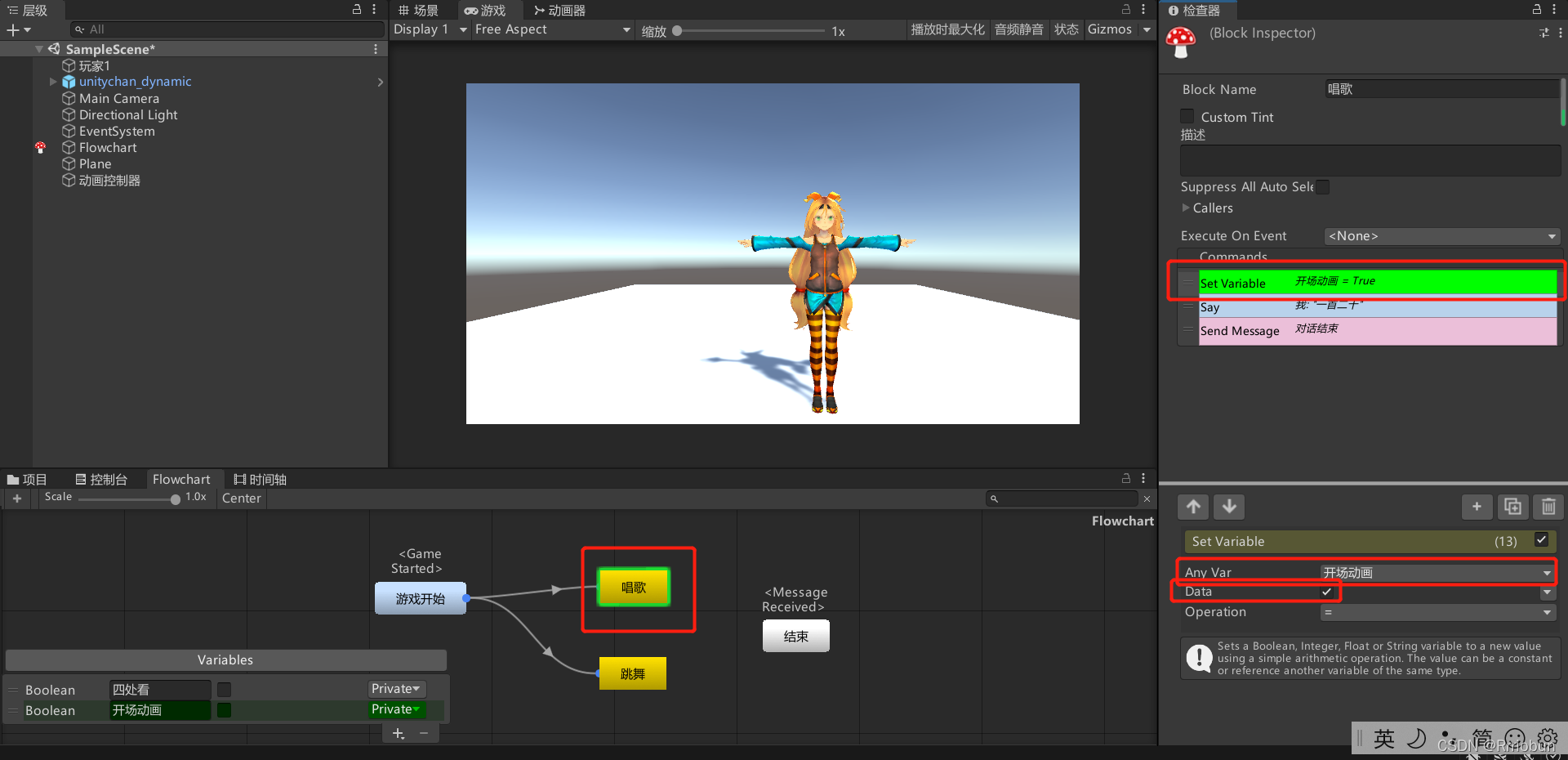Open the Gizmos dropdown arrow

click(x=1147, y=29)
